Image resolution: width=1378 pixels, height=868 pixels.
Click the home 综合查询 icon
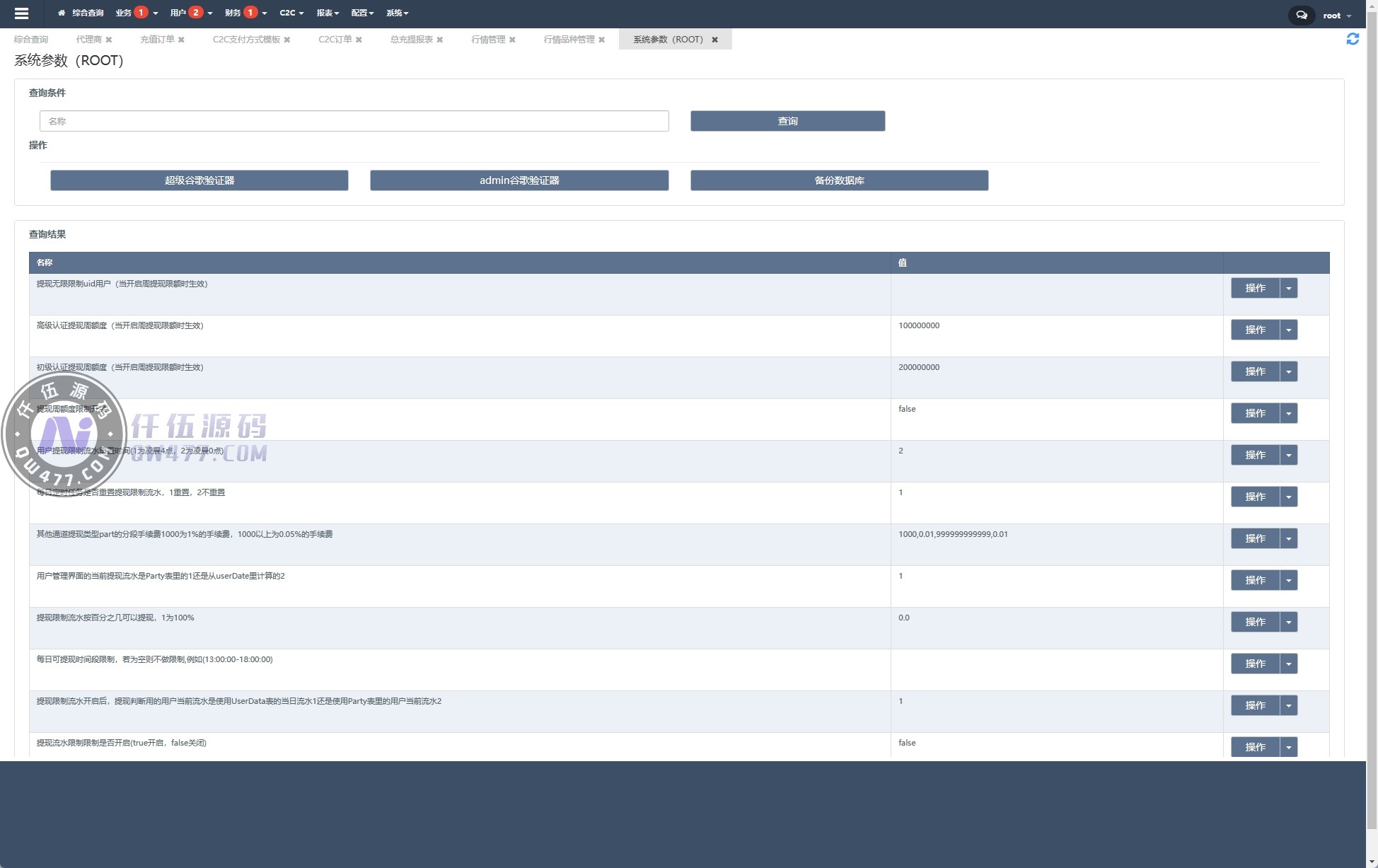point(62,13)
